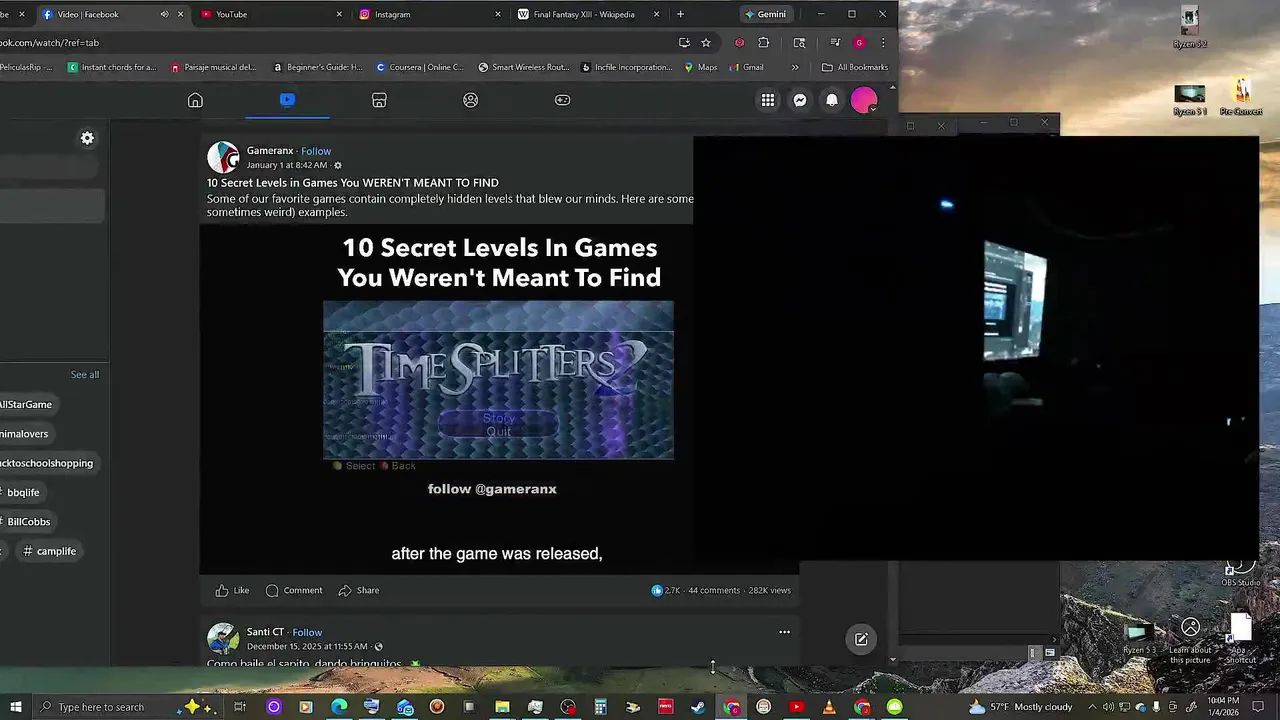Open Messenger chats icon
The height and width of the screenshot is (720, 1280).
tap(800, 100)
